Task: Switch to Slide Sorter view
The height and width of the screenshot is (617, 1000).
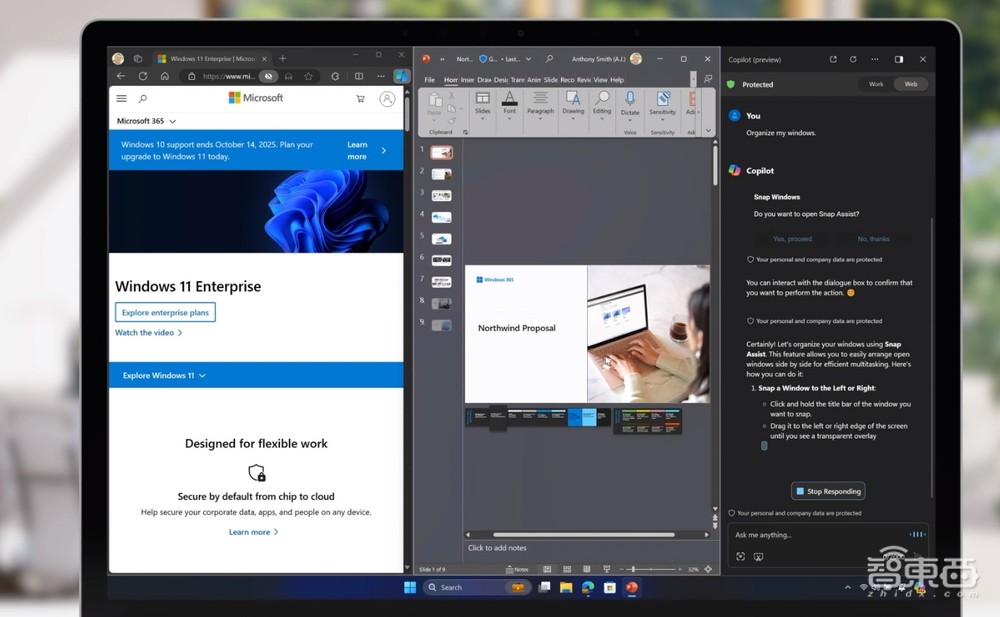Action: (565, 569)
